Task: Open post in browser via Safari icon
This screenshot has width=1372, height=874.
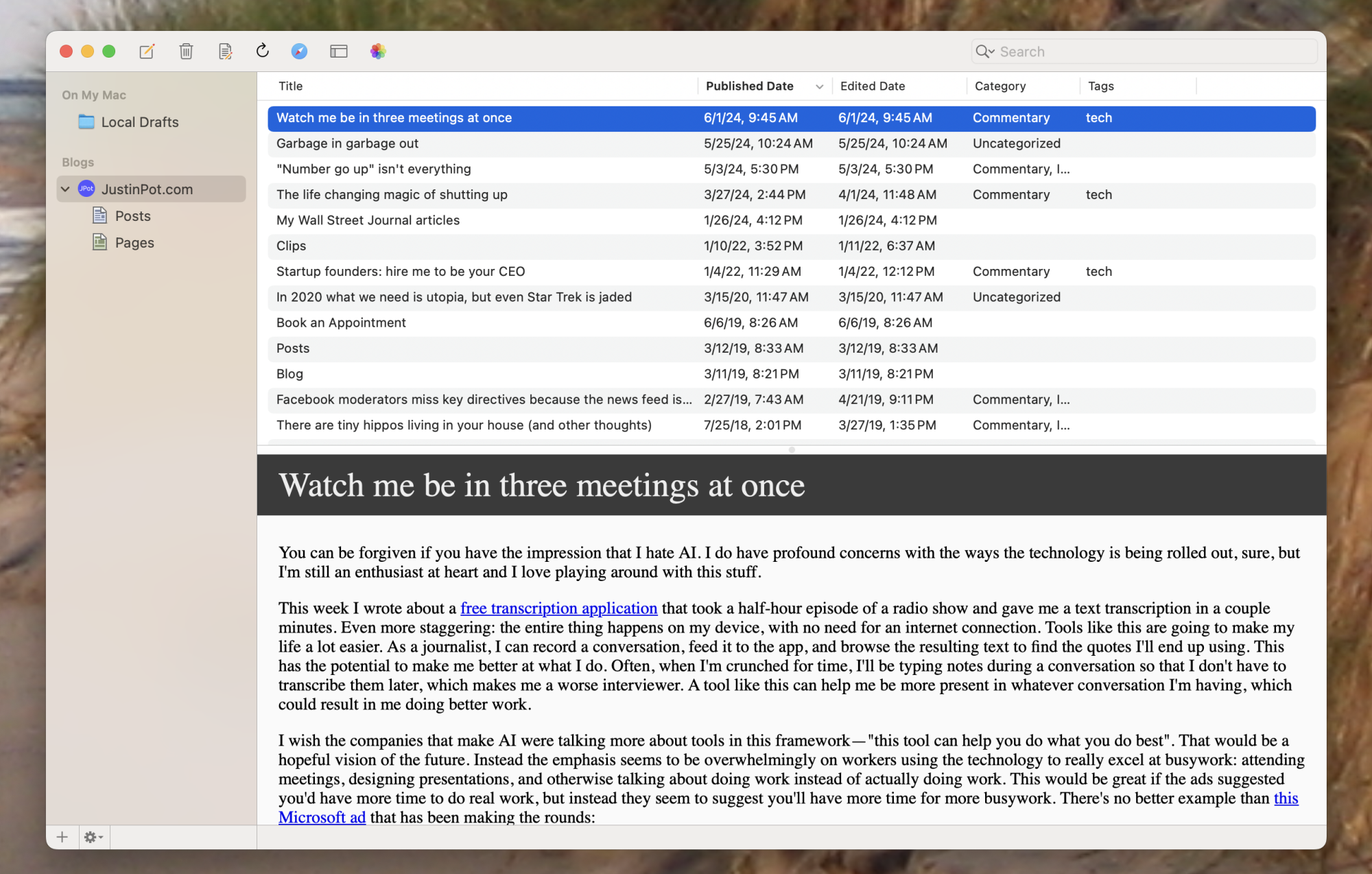Action: (x=299, y=51)
